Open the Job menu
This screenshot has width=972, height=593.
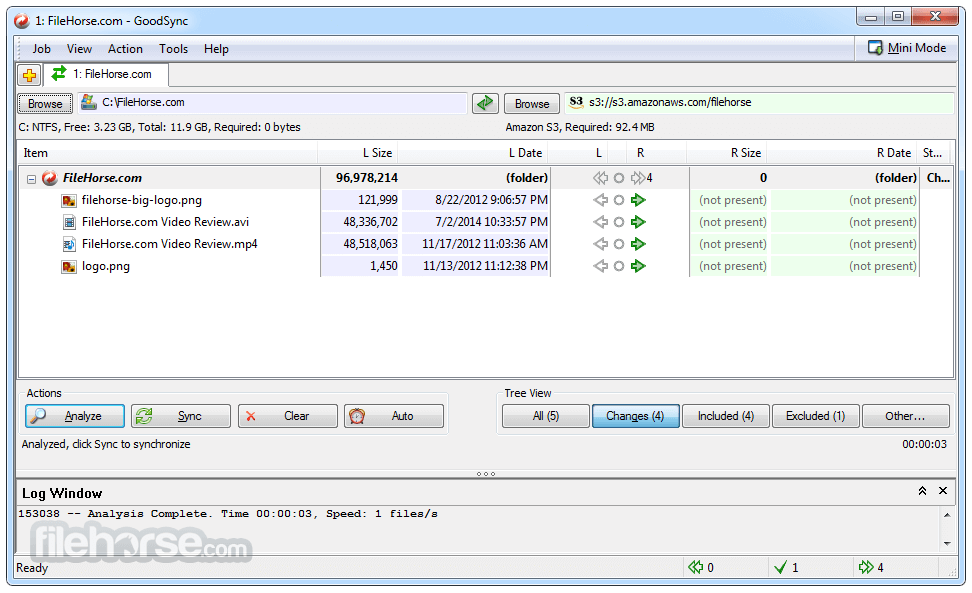[41, 49]
